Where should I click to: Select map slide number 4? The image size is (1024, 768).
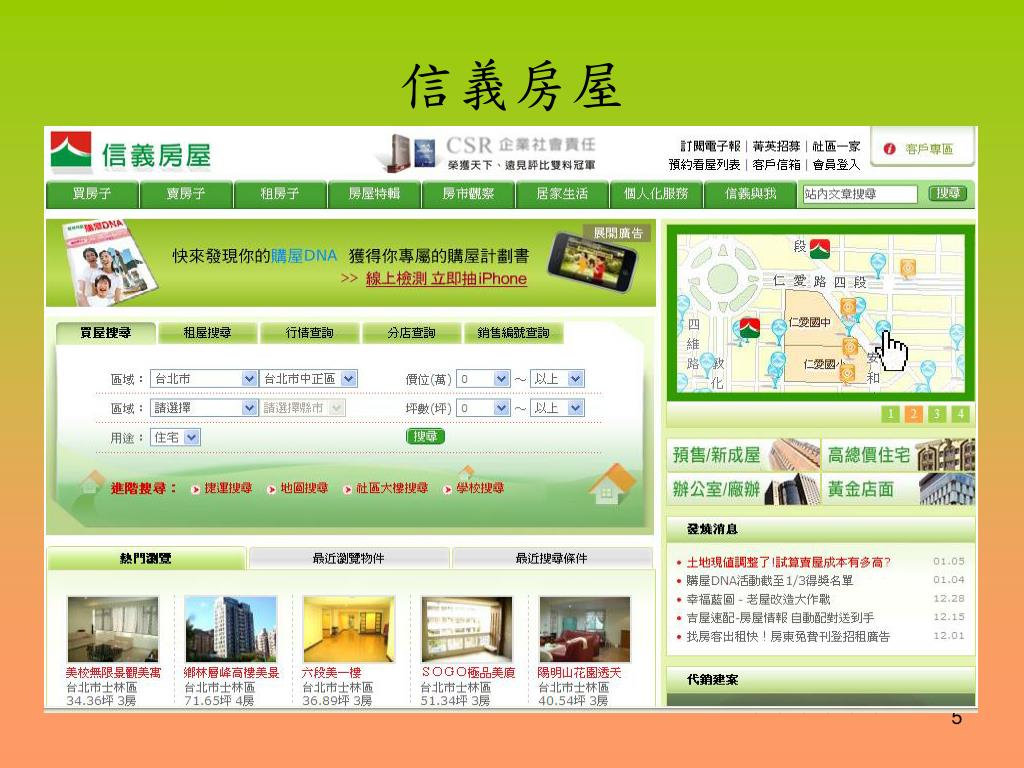(960, 414)
